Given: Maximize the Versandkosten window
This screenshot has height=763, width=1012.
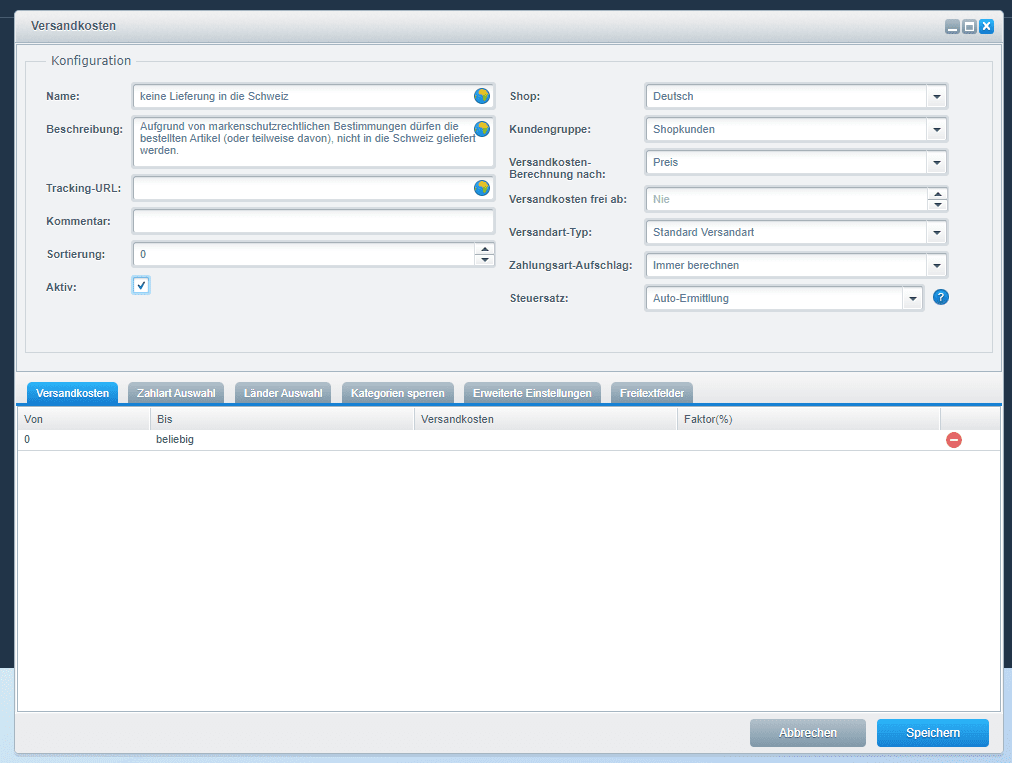Looking at the screenshot, I should click(969, 27).
